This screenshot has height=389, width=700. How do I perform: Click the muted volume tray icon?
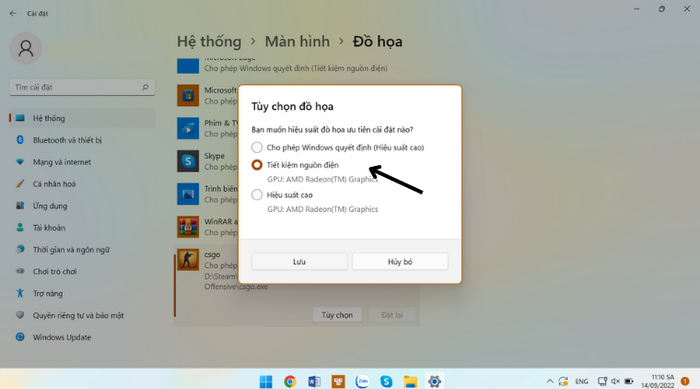(616, 381)
